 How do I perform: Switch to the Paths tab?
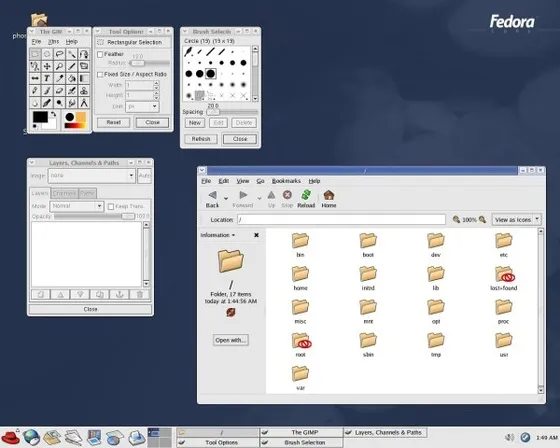click(x=87, y=193)
